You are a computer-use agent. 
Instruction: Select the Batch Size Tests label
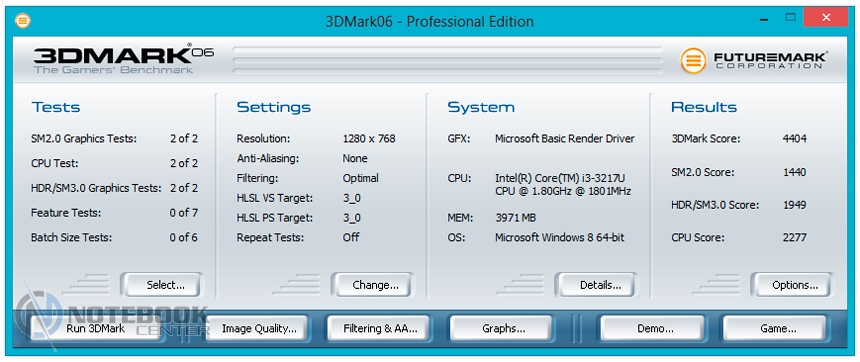click(71, 237)
